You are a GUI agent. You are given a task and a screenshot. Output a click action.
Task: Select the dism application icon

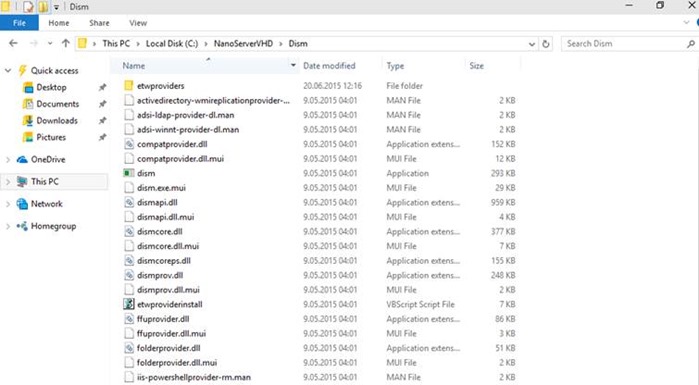[129, 173]
